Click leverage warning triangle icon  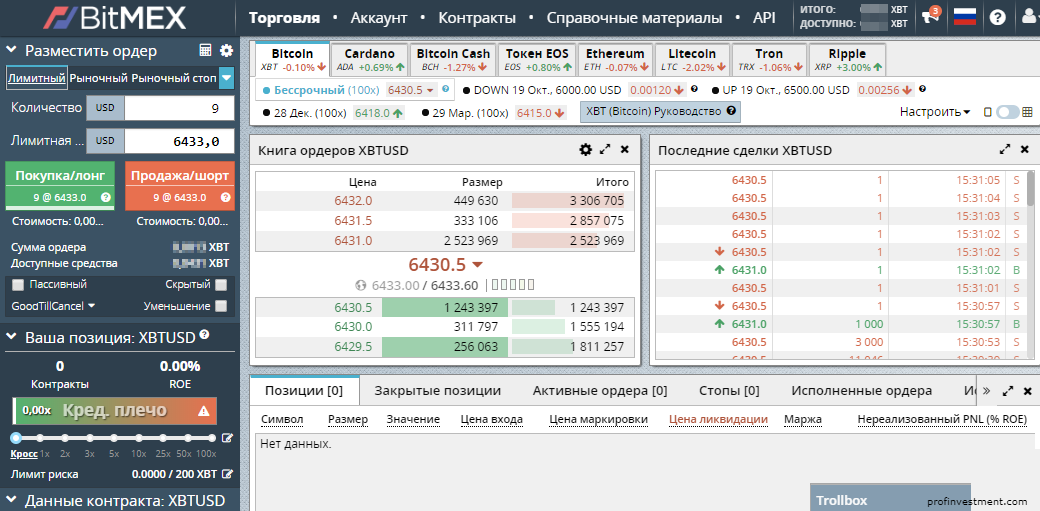pos(204,411)
